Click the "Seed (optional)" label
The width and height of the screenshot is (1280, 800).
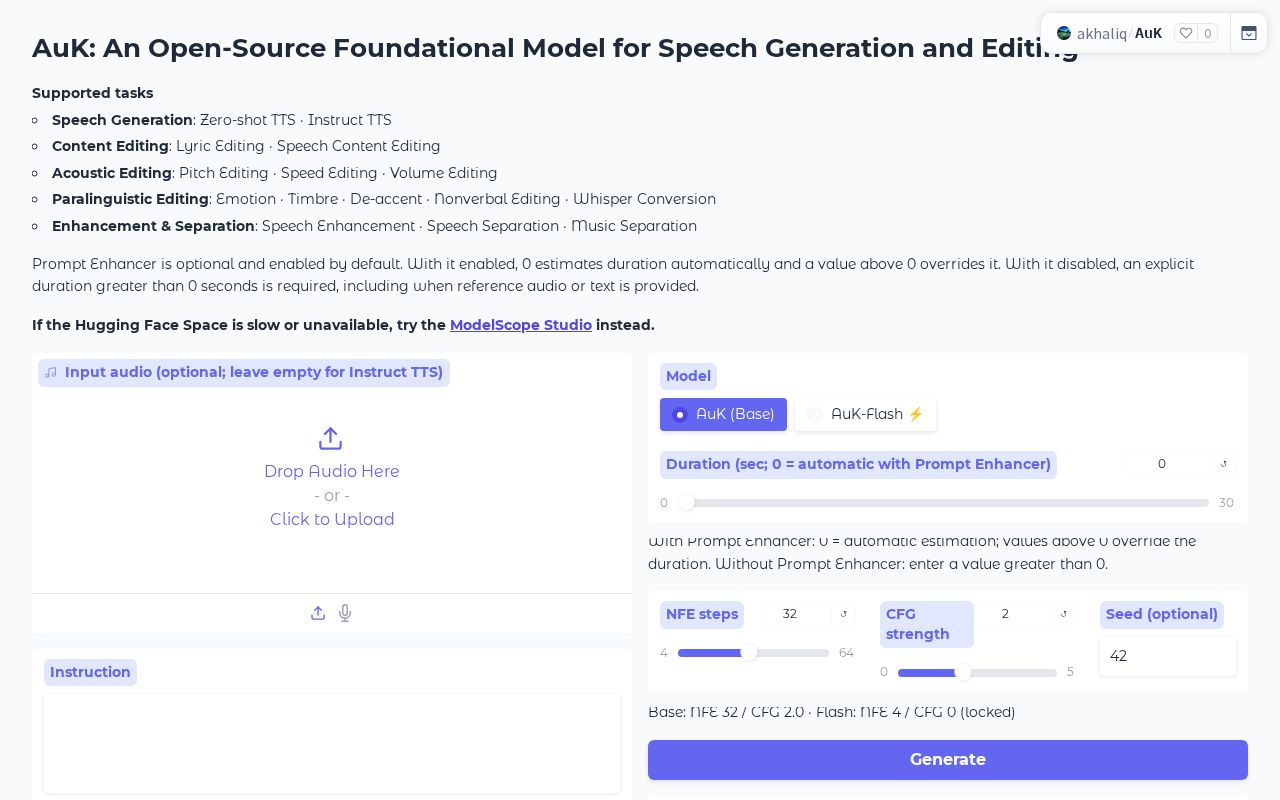pyautogui.click(x=1162, y=614)
